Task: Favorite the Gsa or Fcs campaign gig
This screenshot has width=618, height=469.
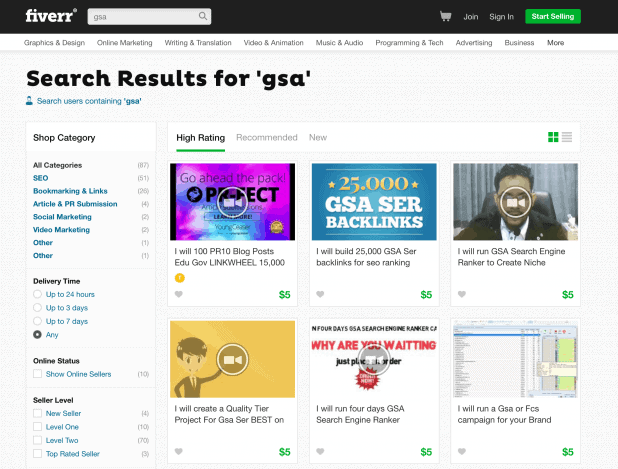Action: coord(462,451)
